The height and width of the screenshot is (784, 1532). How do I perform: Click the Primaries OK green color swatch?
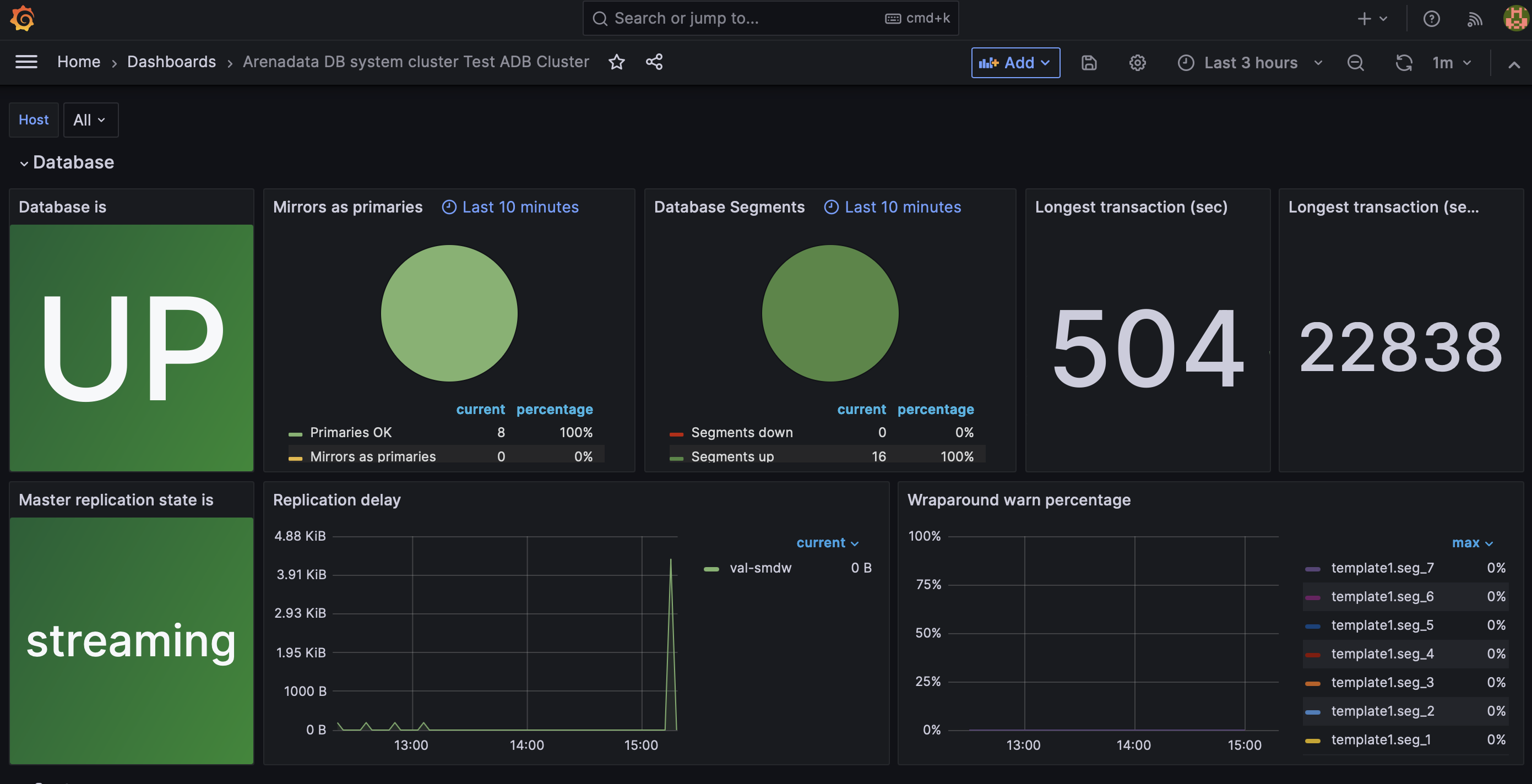click(x=296, y=434)
